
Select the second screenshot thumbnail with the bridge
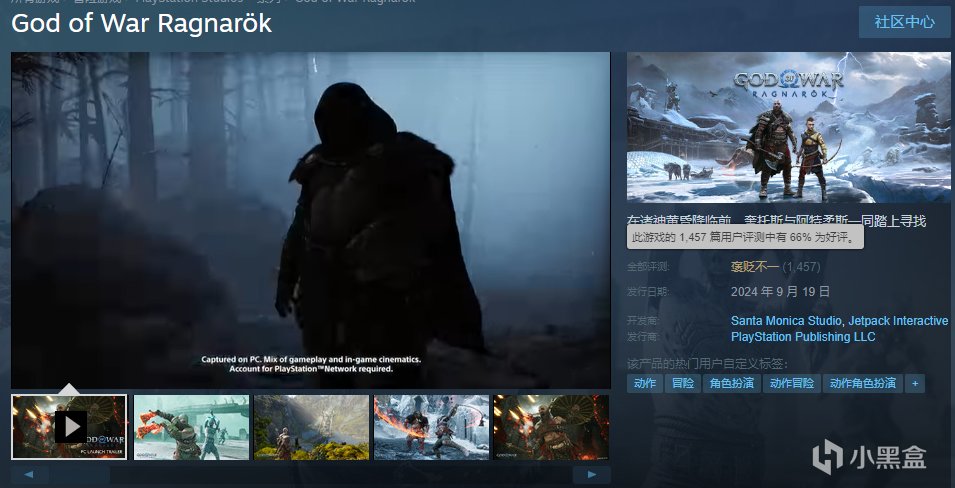(191, 427)
